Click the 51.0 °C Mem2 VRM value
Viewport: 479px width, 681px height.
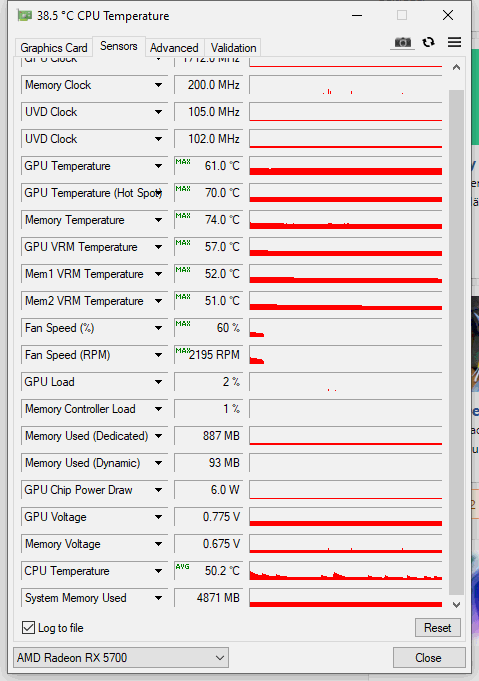[208, 301]
